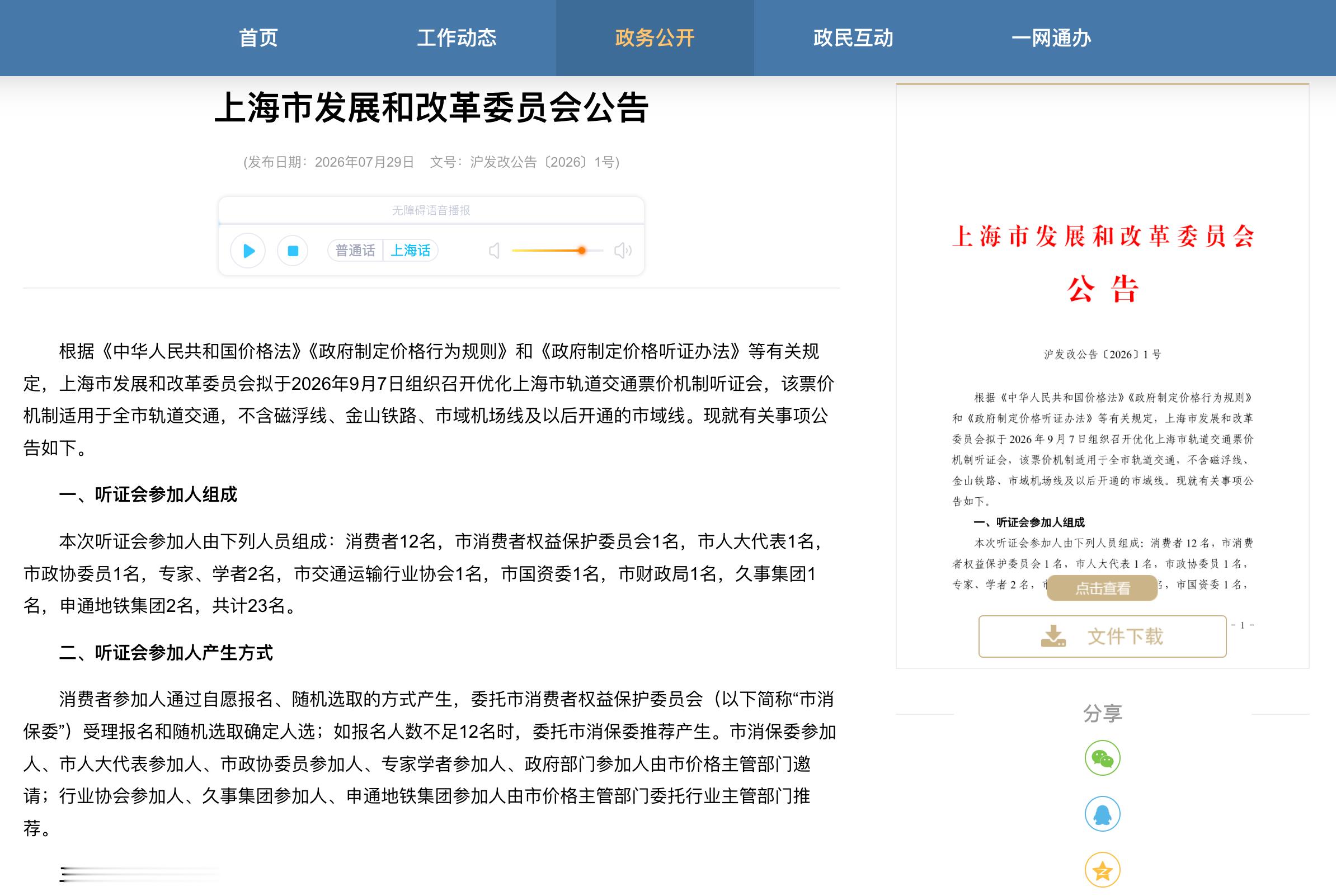The width and height of the screenshot is (1336, 896).
Task: Click the 分享 section label
Action: point(1102,714)
